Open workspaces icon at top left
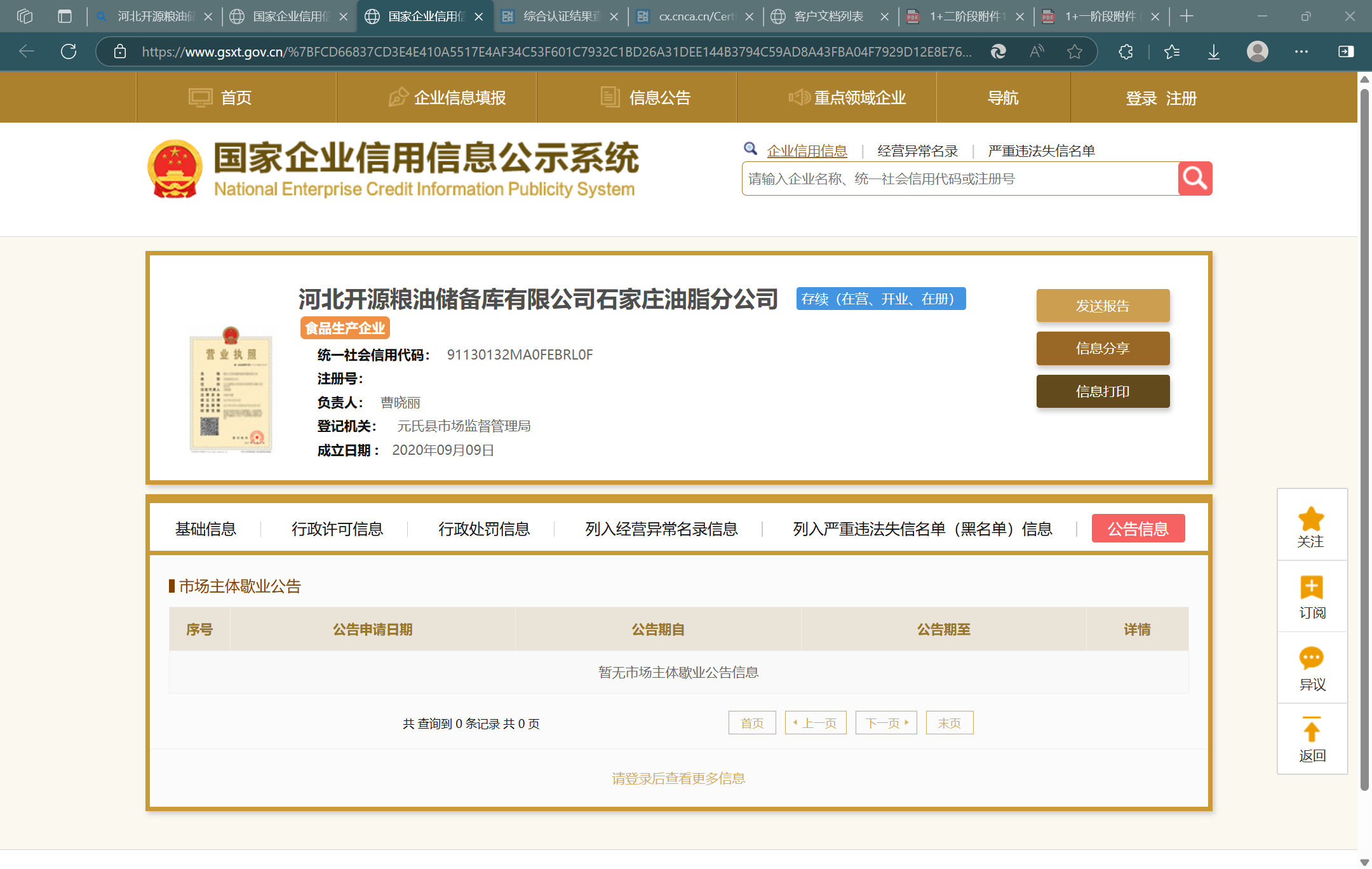The image size is (1372, 869). tap(25, 16)
